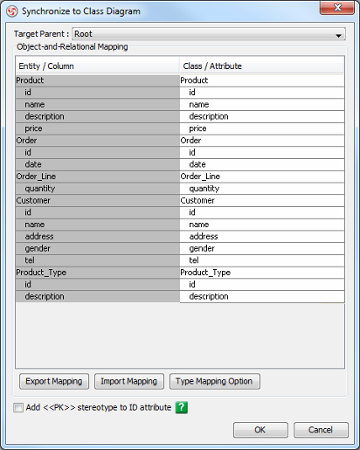
Task: Click the Export Mapping button
Action: click(x=54, y=381)
